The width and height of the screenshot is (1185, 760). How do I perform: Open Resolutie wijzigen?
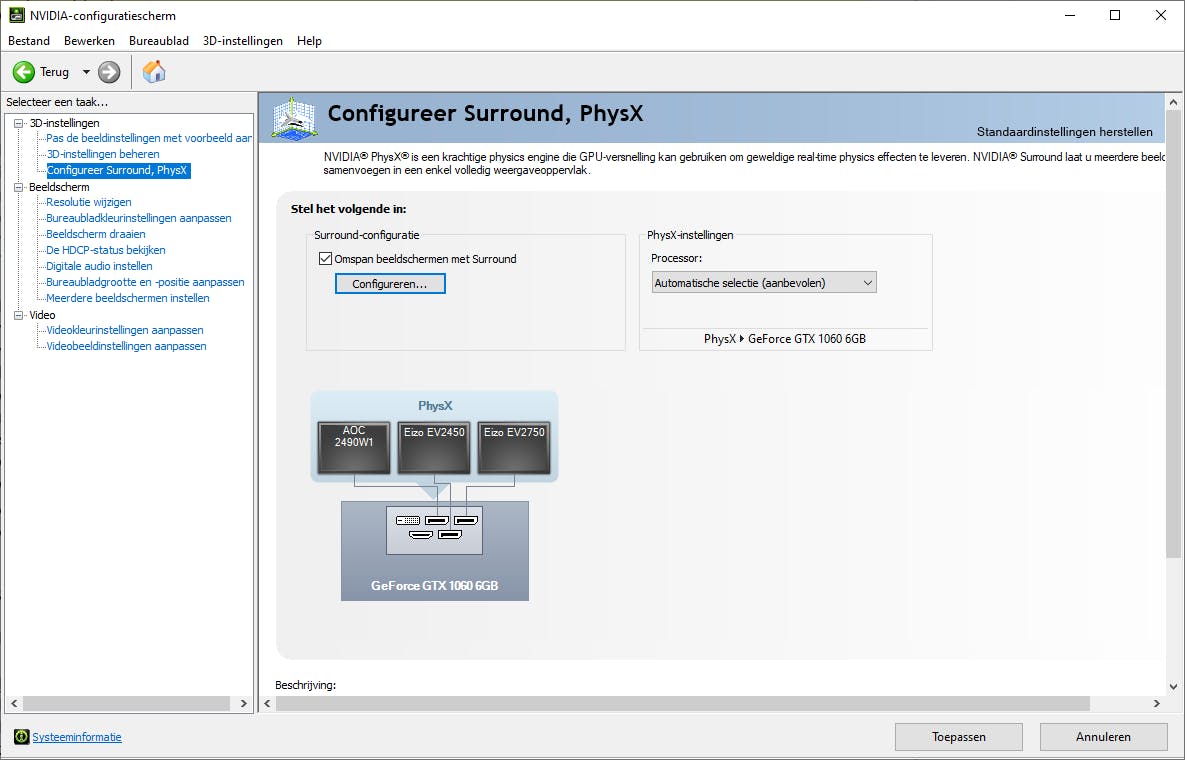88,202
